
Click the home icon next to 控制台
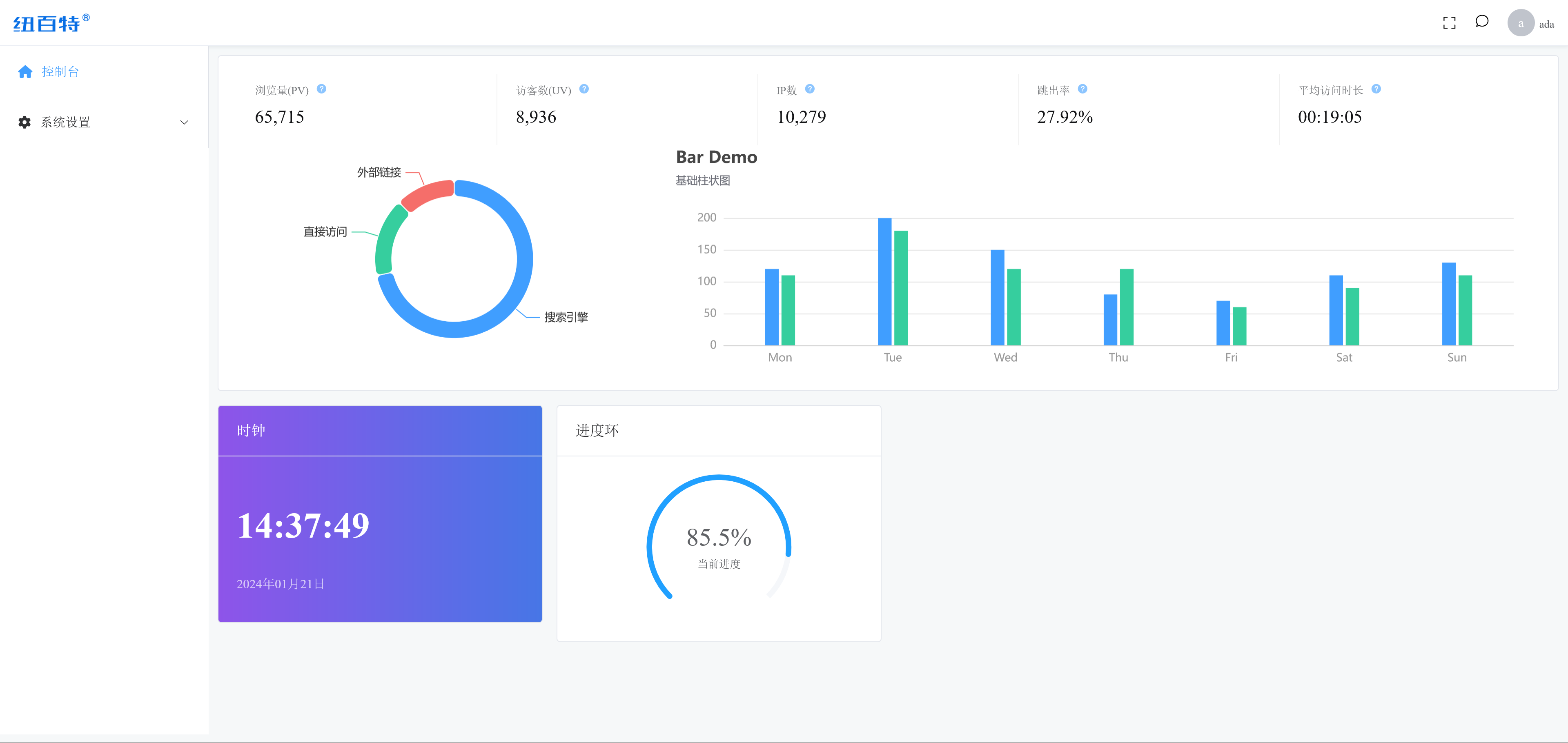[26, 71]
